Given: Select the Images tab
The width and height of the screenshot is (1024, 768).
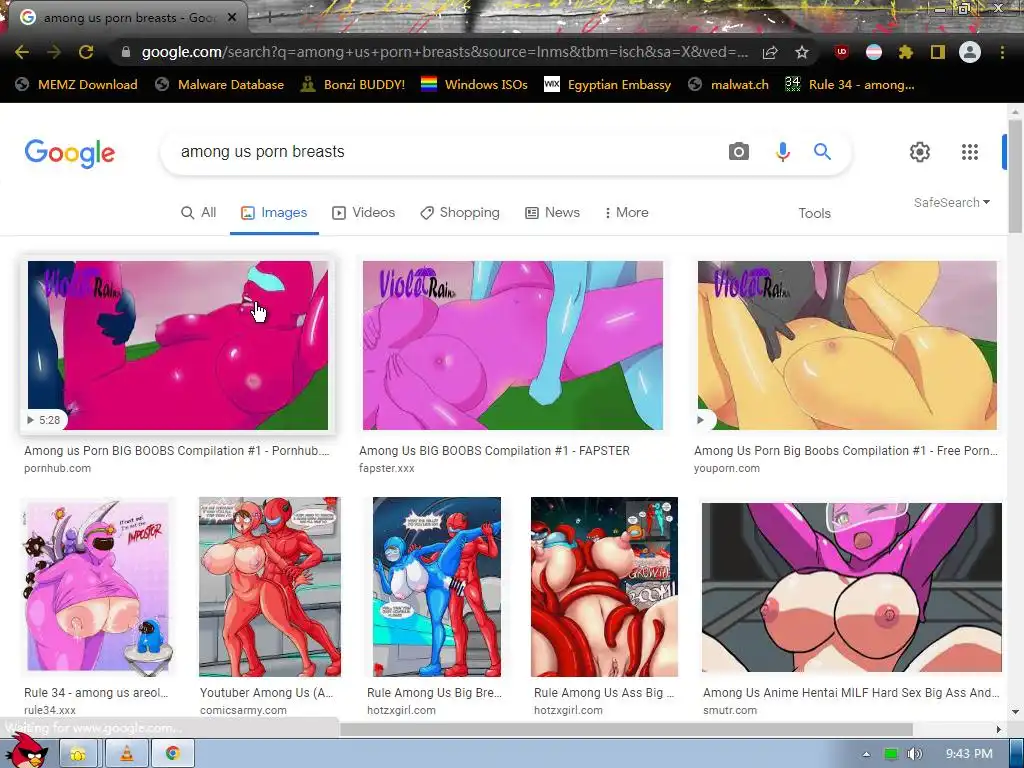Looking at the screenshot, I should (274, 213).
